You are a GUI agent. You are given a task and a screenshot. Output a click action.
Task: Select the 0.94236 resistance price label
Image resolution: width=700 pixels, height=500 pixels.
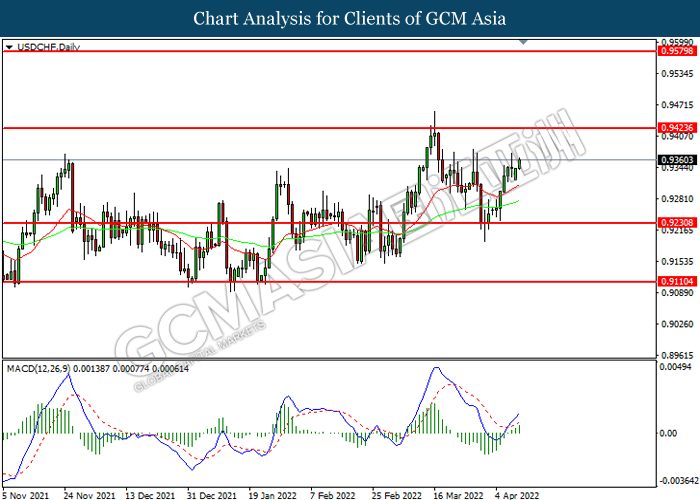[677, 128]
